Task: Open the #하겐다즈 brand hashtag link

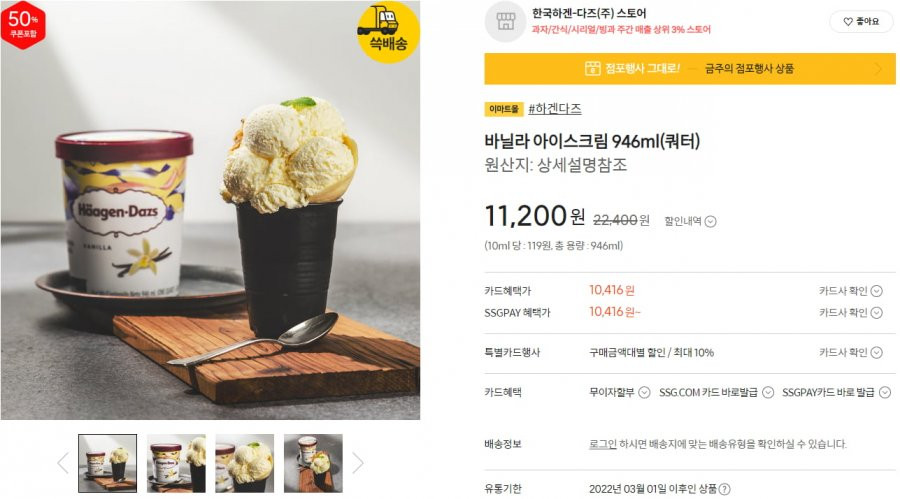Action: click(x=554, y=109)
